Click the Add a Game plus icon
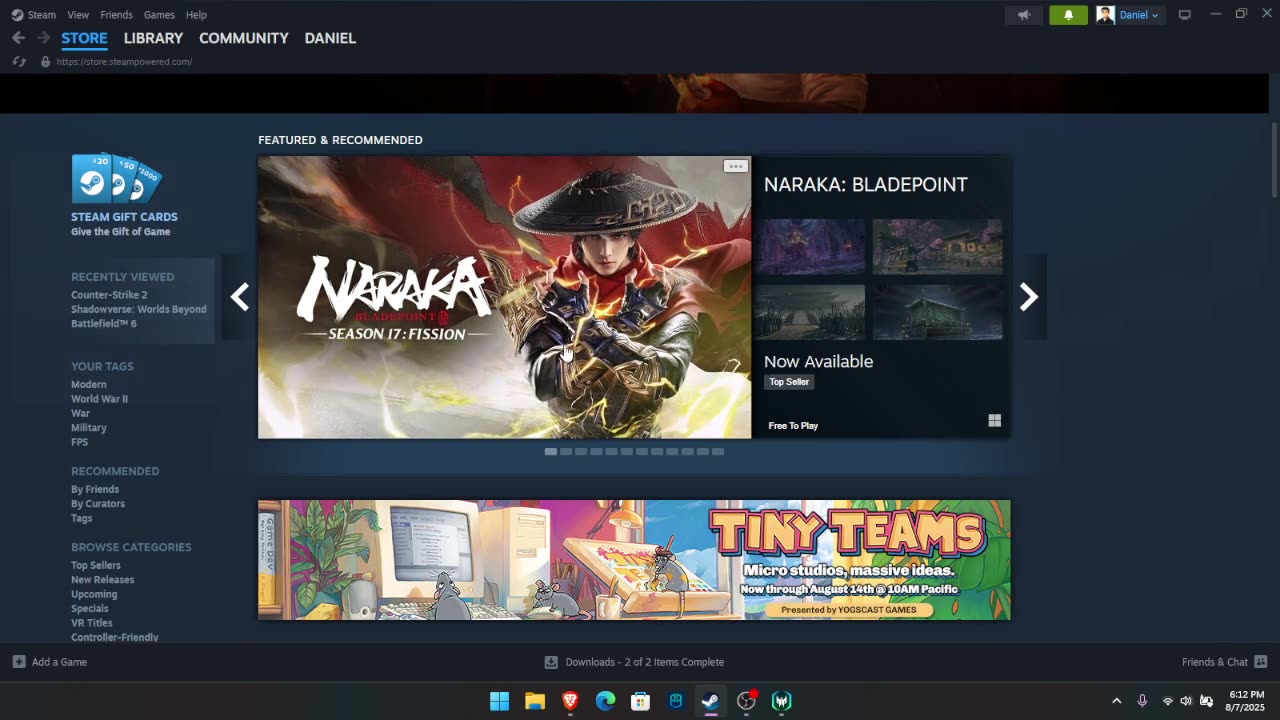The width and height of the screenshot is (1280, 720). click(x=19, y=662)
